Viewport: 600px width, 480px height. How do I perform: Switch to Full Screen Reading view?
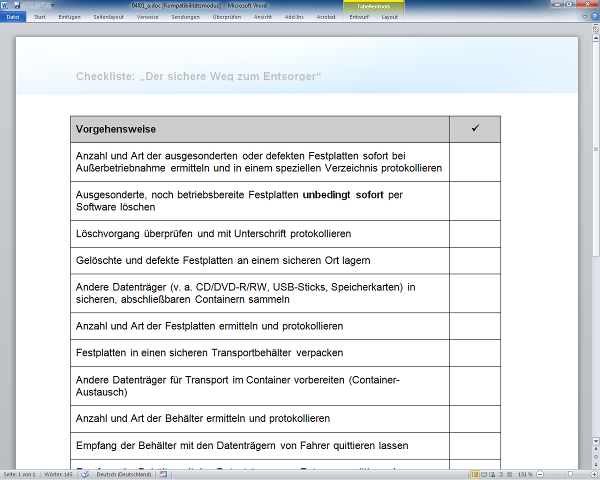[482, 473]
